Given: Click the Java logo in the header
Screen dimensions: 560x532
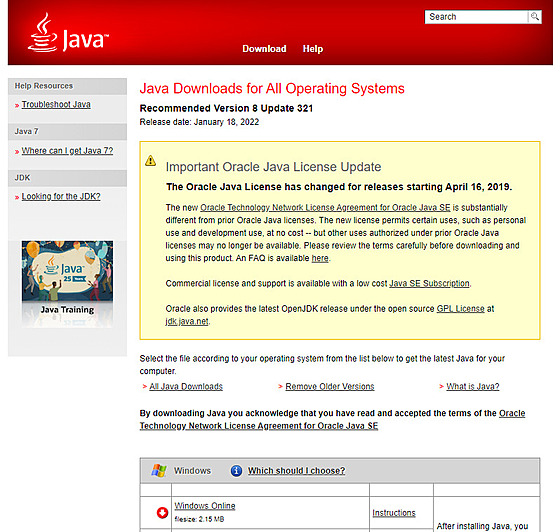Looking at the screenshot, I should (68, 32).
